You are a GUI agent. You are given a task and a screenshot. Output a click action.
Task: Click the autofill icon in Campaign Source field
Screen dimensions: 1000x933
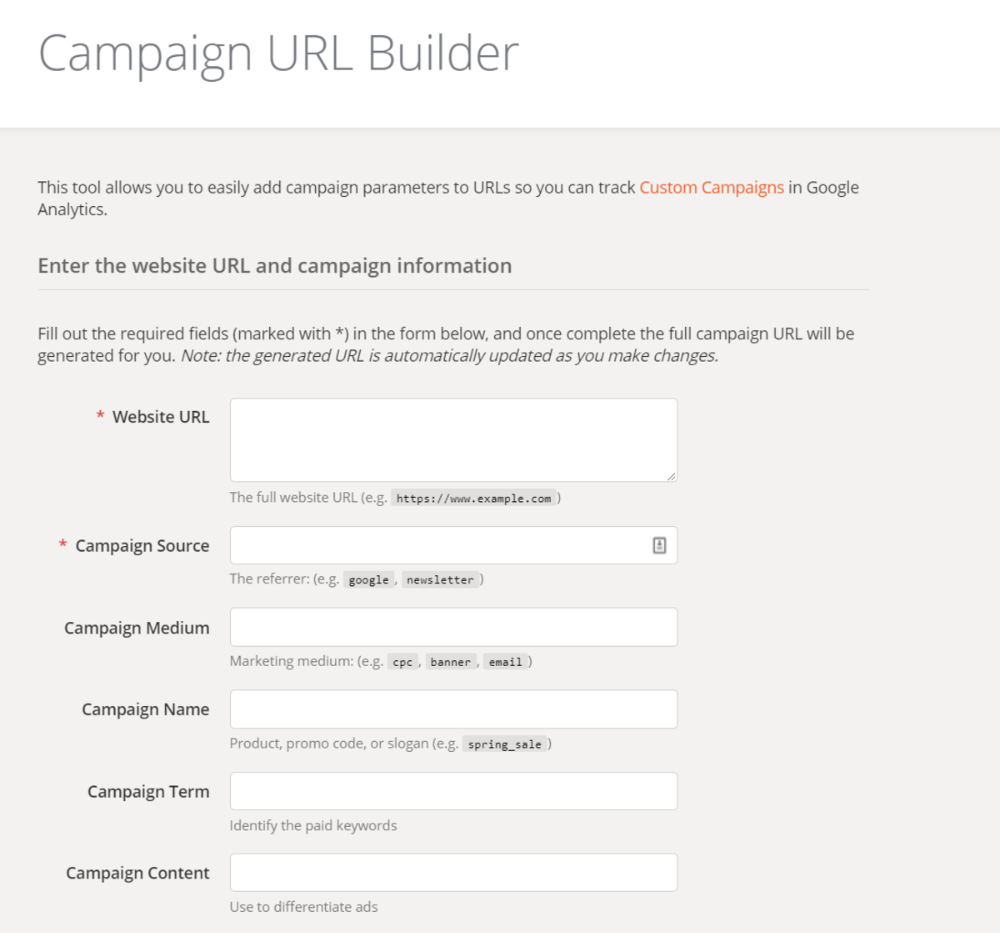coord(659,545)
